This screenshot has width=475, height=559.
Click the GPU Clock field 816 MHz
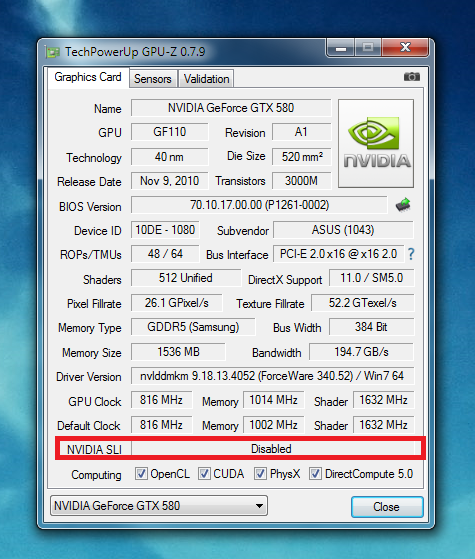(161, 400)
